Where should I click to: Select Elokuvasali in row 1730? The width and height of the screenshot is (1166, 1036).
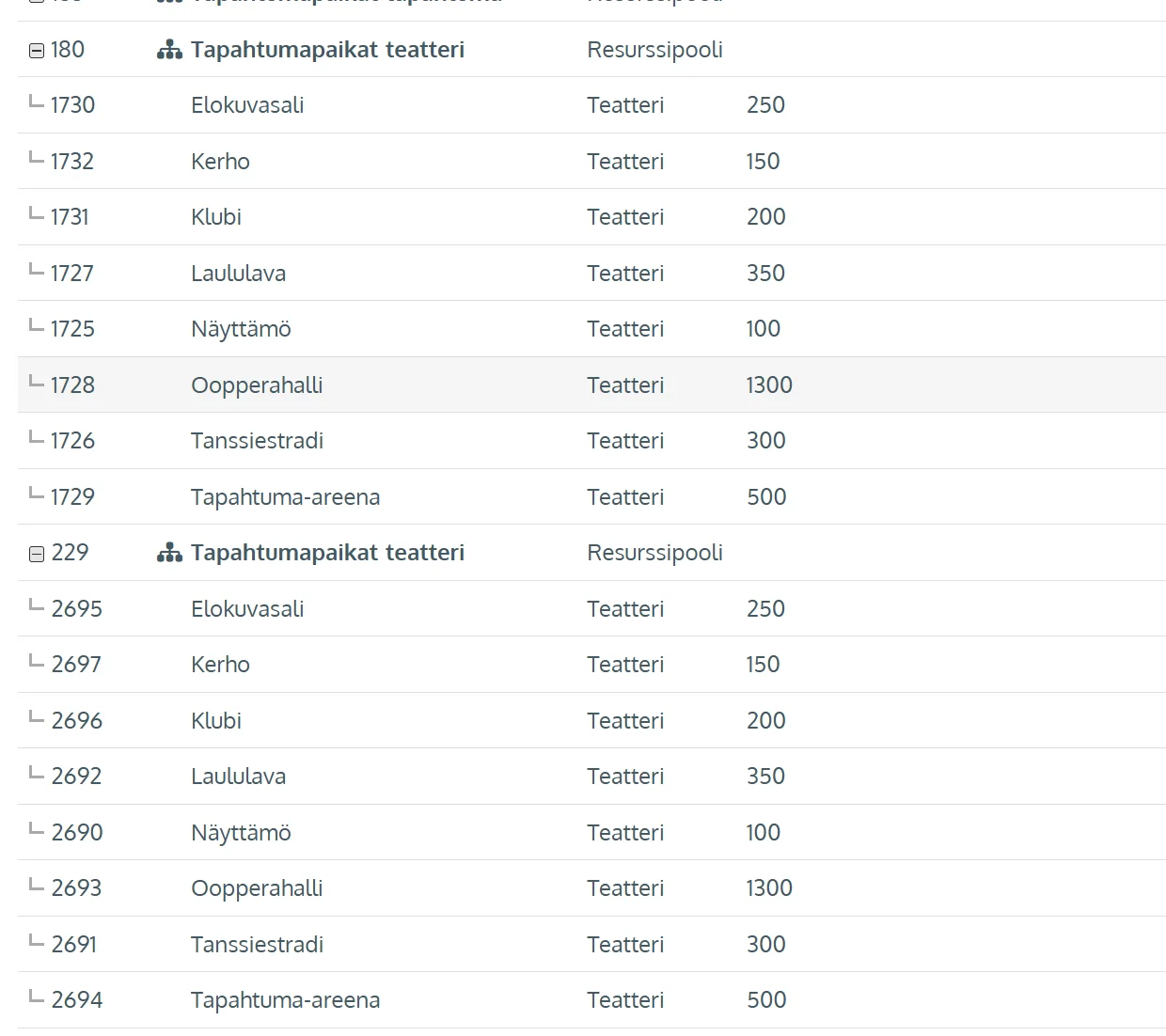tap(247, 105)
